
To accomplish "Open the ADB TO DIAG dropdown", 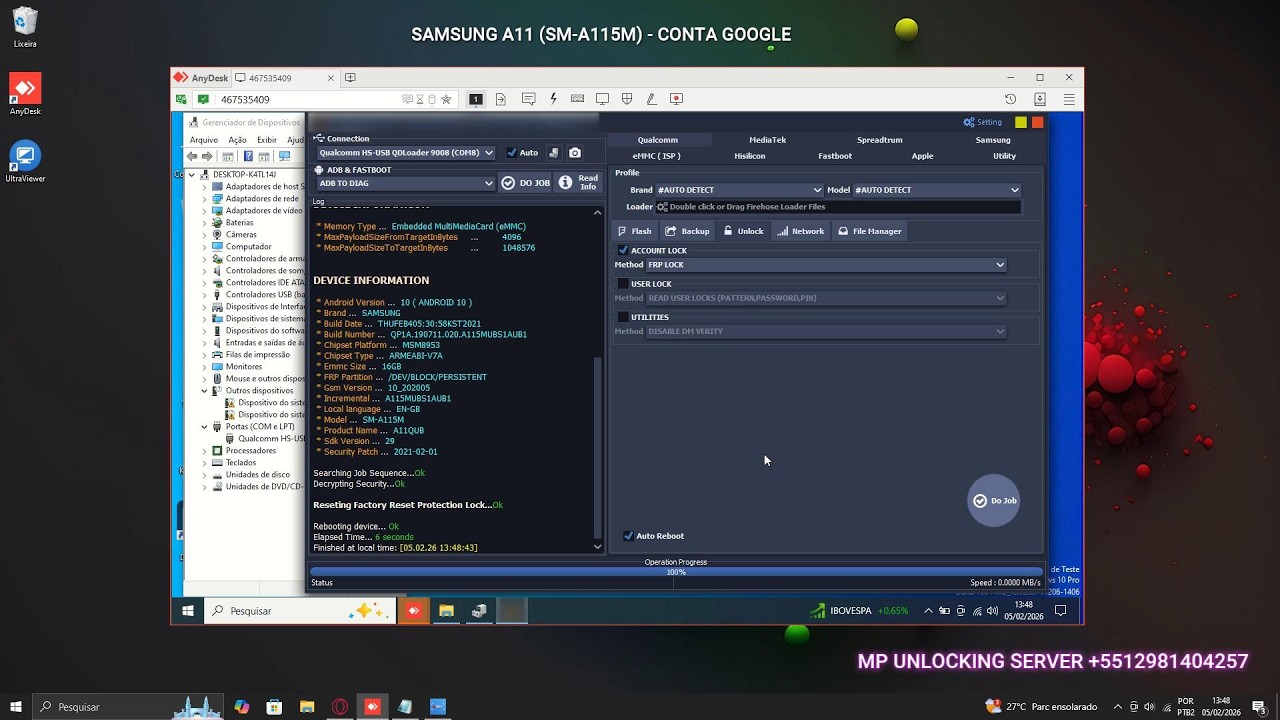I will tap(406, 183).
